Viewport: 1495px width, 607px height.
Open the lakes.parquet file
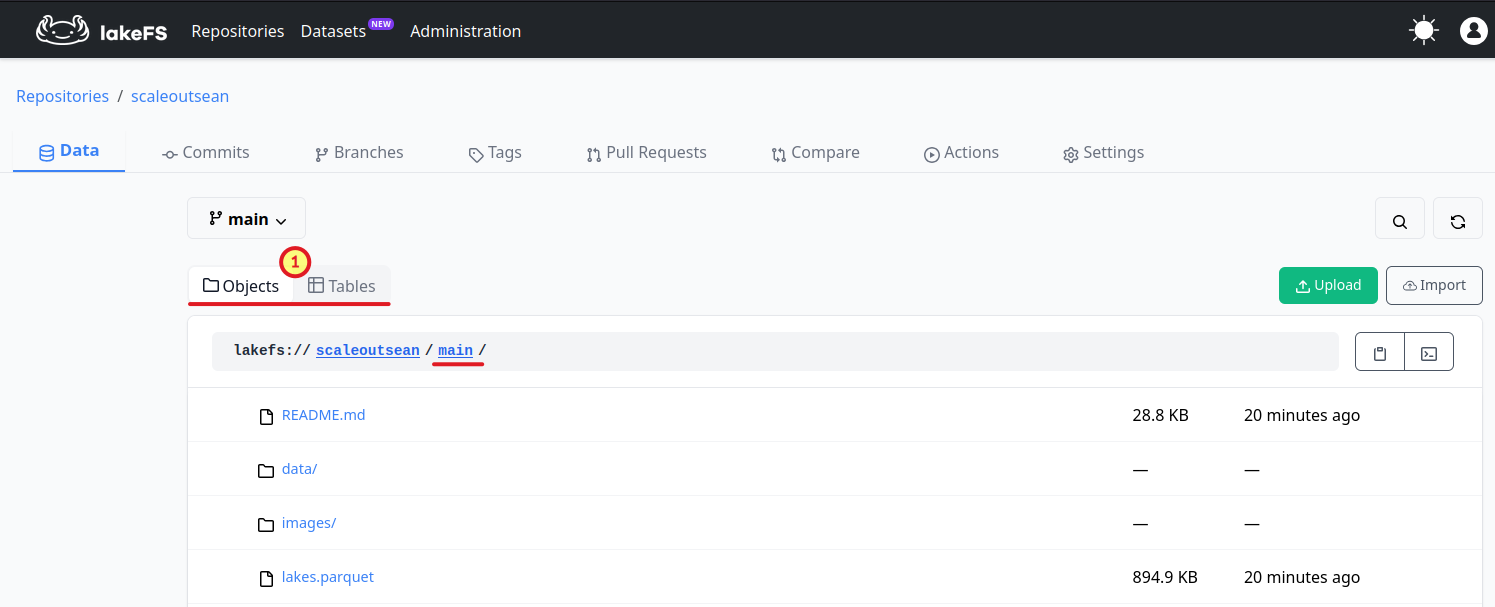pyautogui.click(x=328, y=577)
